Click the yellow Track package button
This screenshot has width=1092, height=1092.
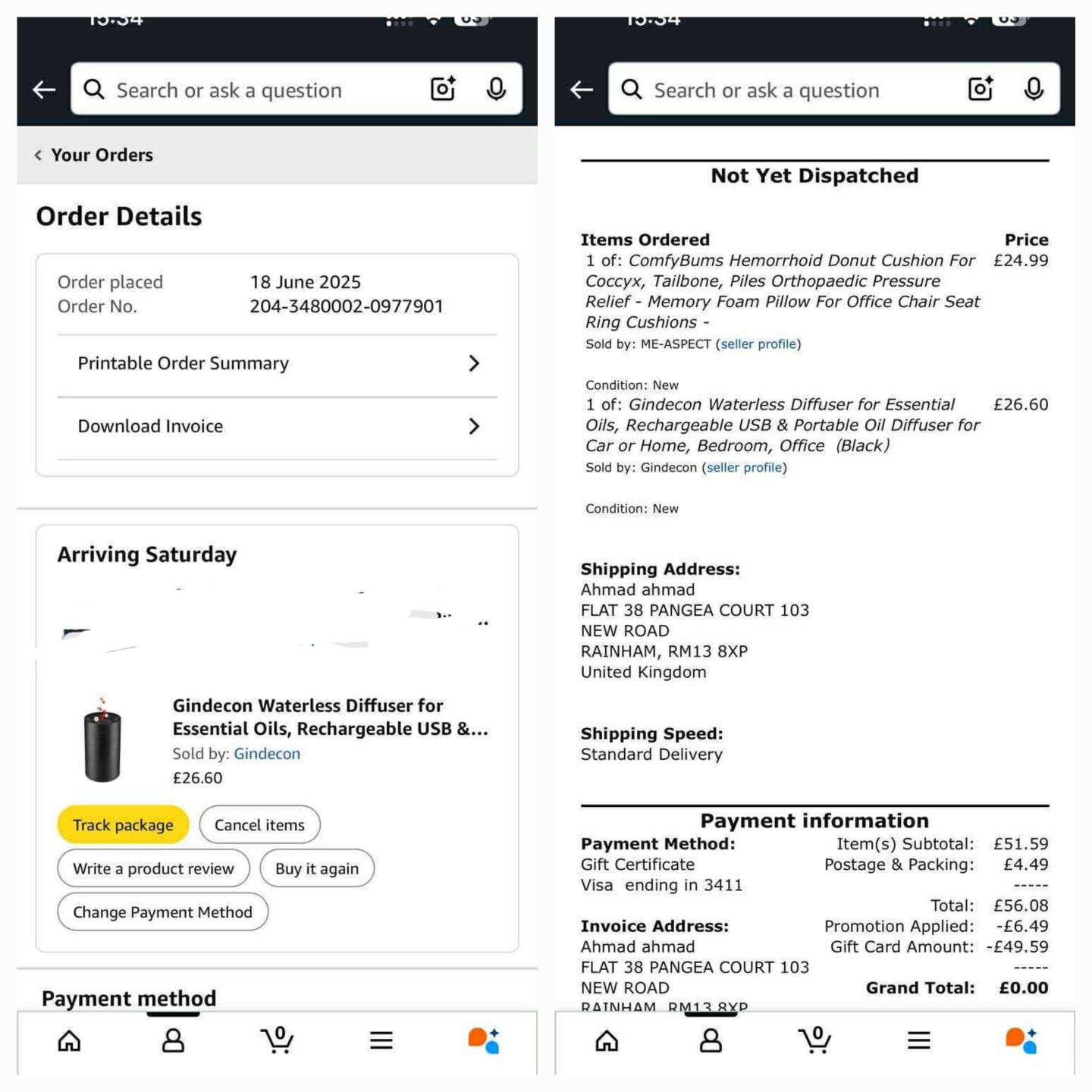pyautogui.click(x=123, y=824)
